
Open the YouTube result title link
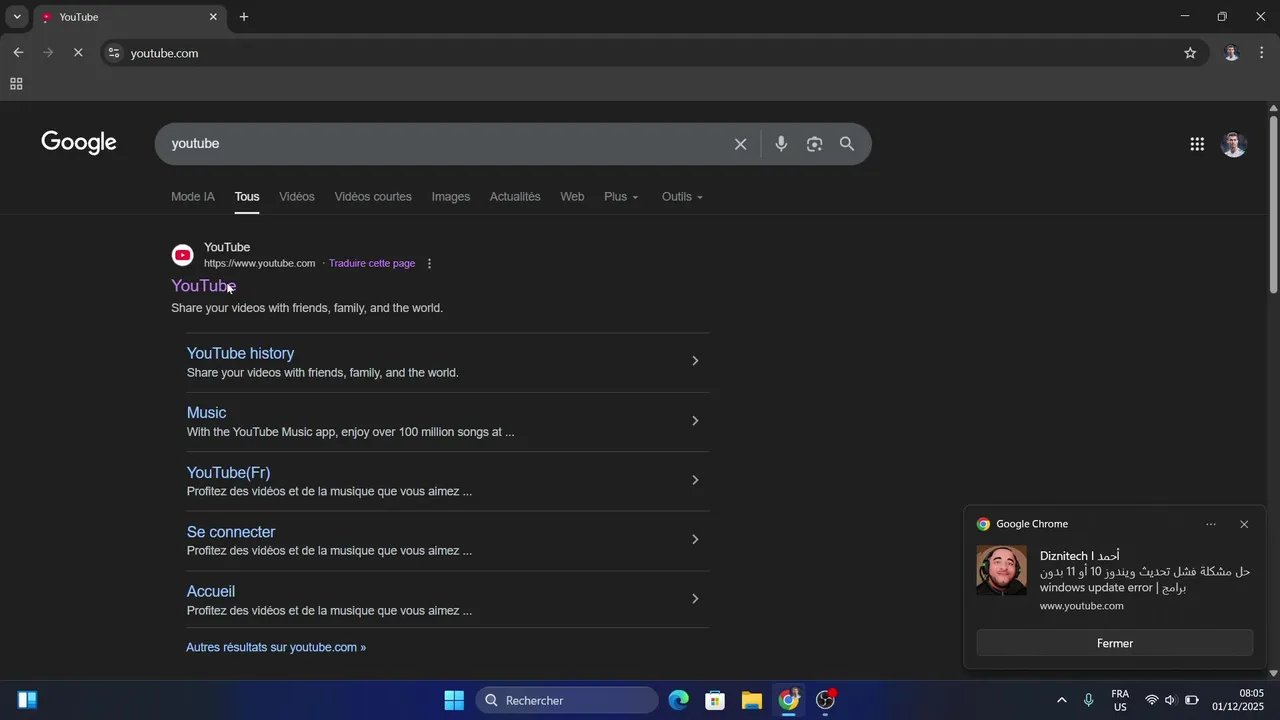pos(203,286)
